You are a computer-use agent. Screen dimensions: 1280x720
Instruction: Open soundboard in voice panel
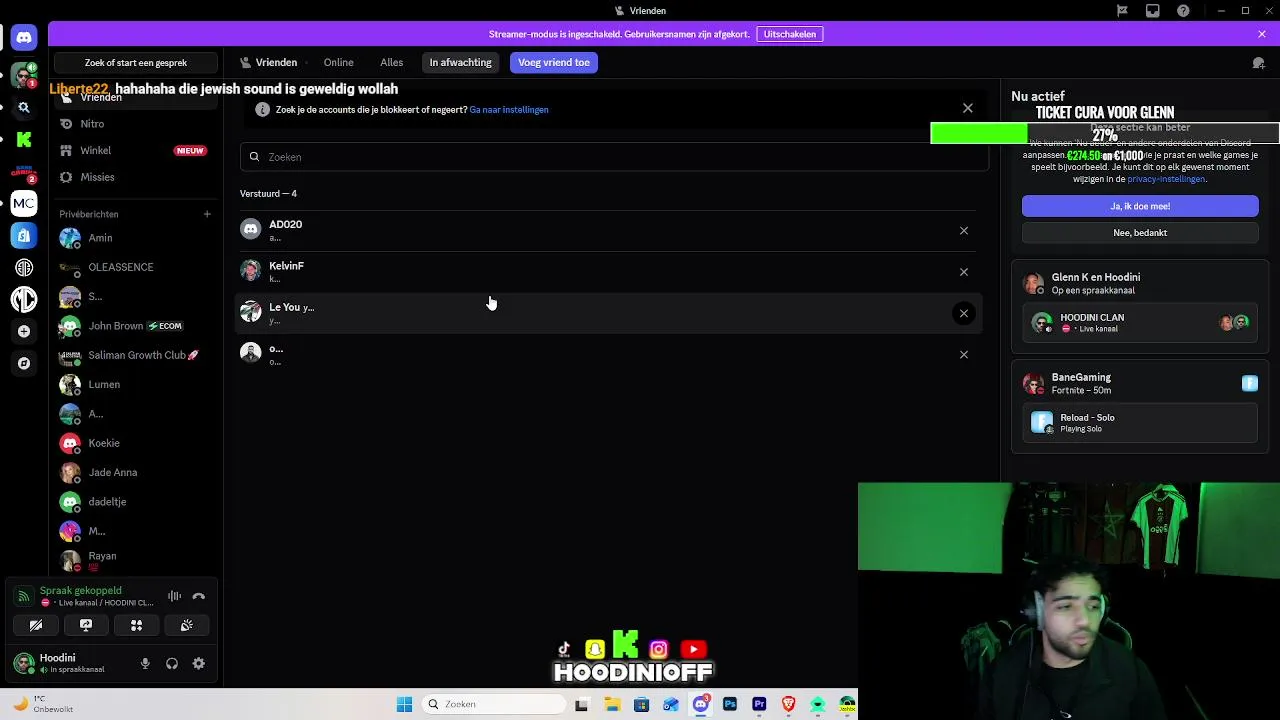(x=186, y=625)
